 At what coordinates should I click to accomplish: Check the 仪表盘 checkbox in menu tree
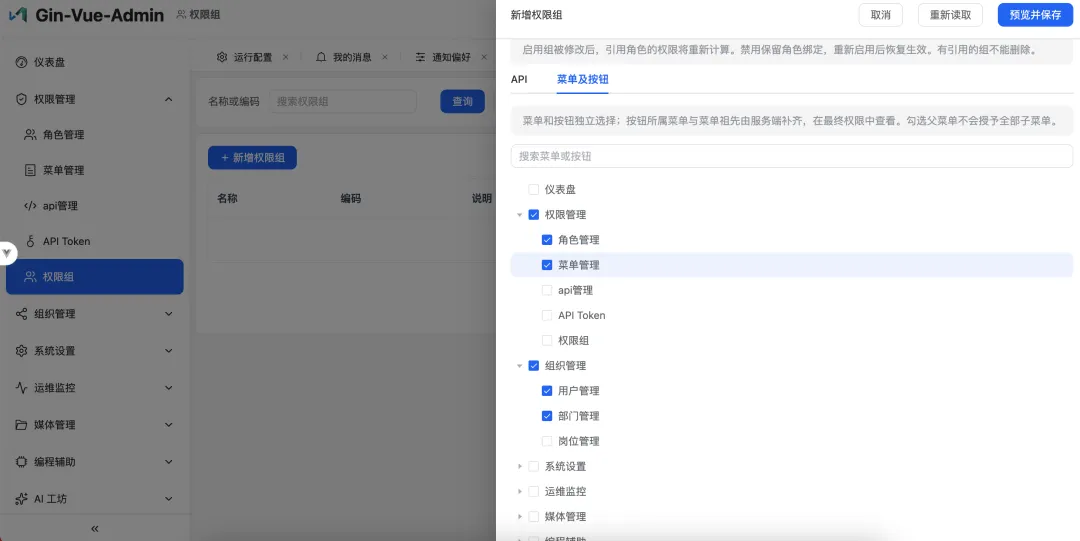[534, 189]
